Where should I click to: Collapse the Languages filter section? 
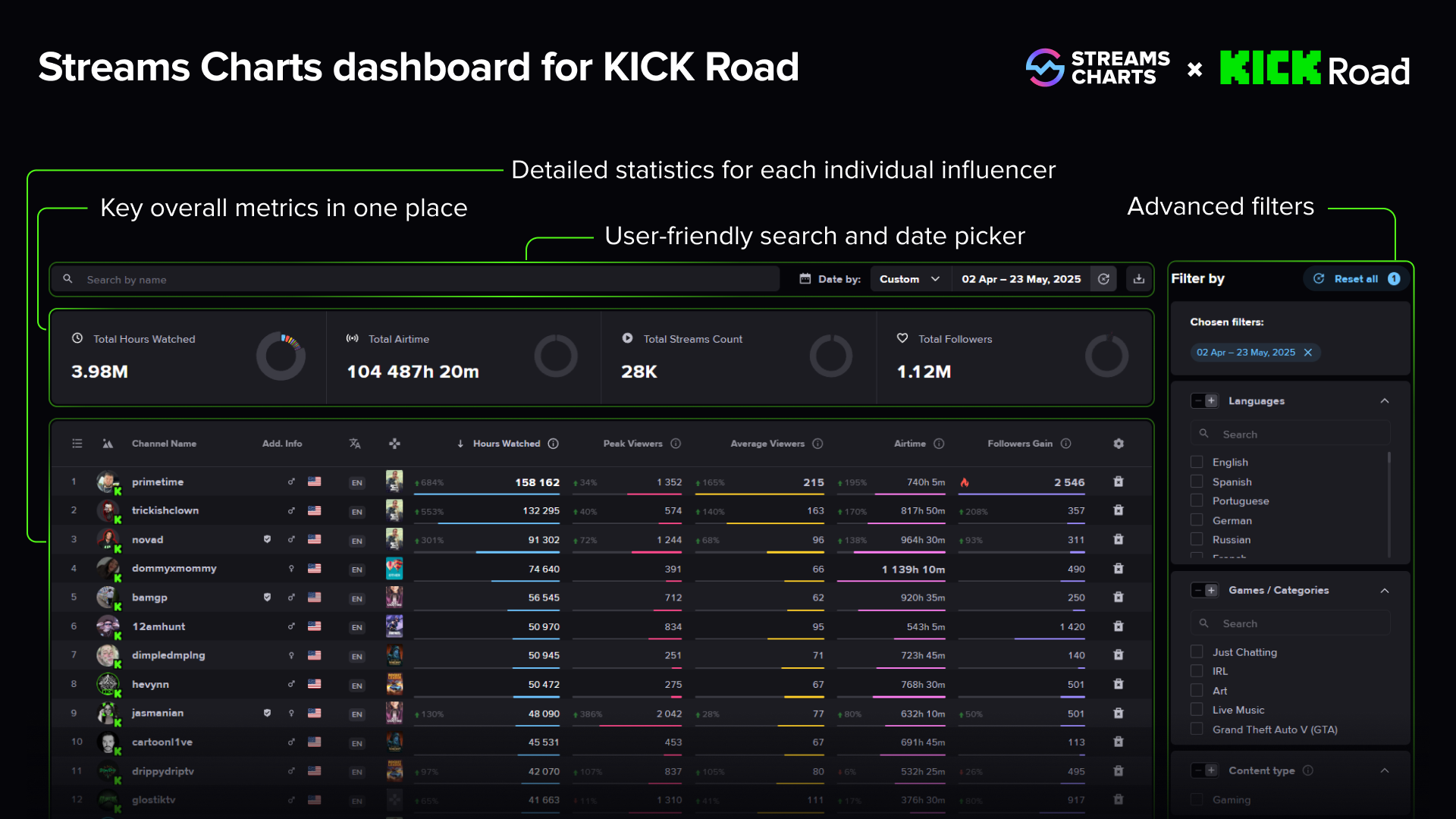tap(1385, 400)
